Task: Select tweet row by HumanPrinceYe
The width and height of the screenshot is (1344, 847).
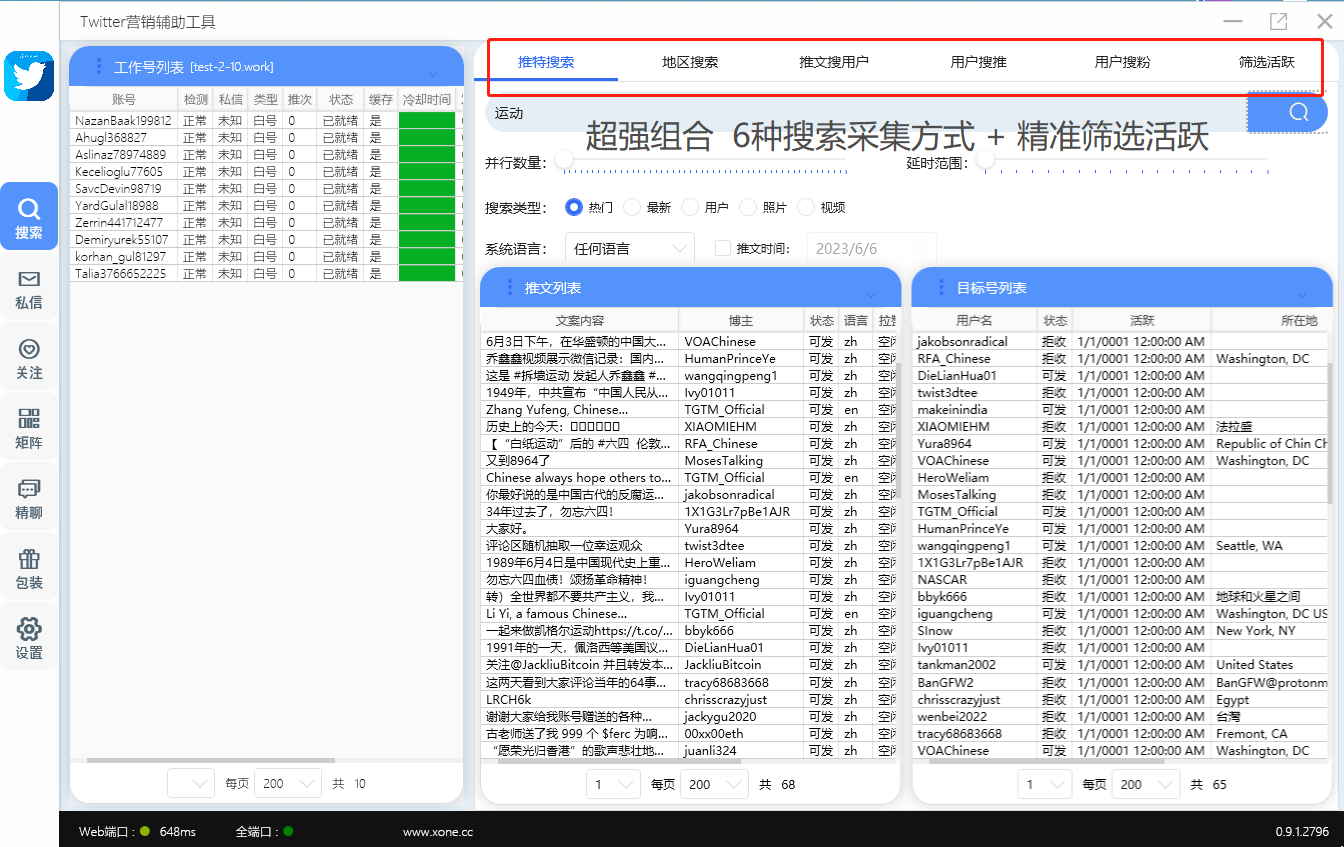Action: [690, 358]
